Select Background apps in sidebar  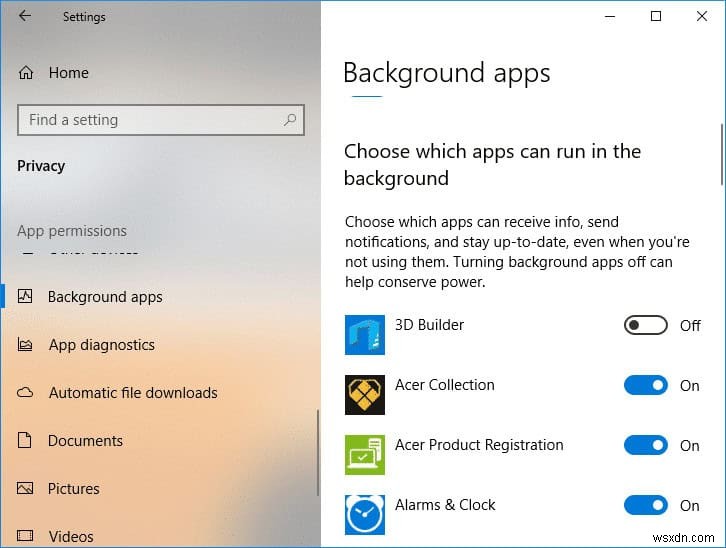(105, 297)
